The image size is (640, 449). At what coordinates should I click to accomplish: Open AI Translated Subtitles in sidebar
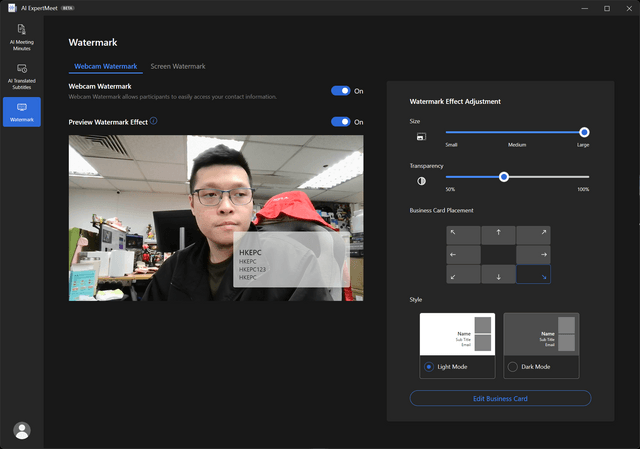22,76
